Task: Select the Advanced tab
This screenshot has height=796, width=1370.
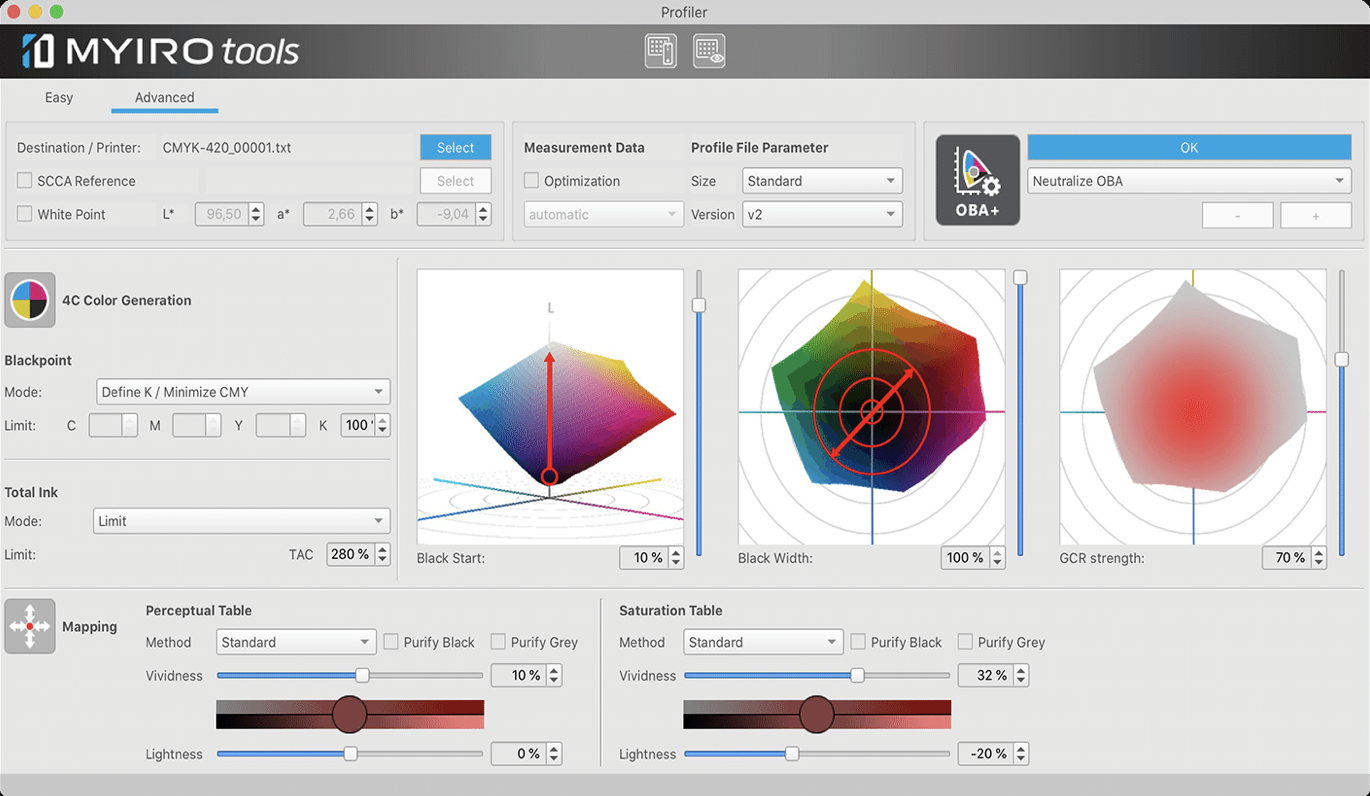Action: point(164,97)
